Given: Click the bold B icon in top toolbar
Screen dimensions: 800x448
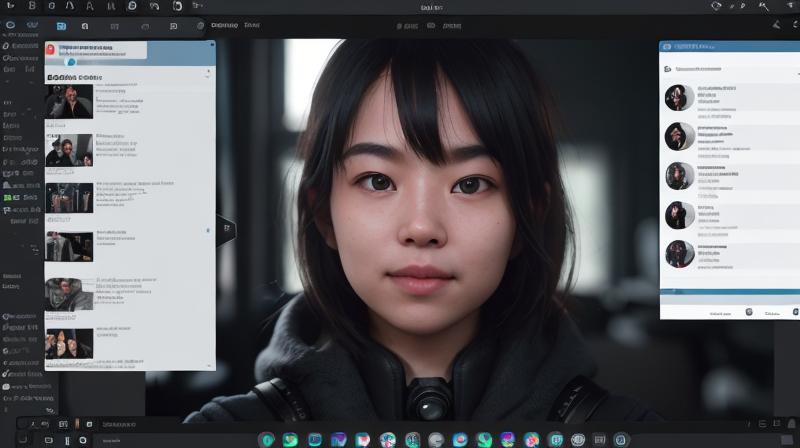Looking at the screenshot, I should (32, 6).
